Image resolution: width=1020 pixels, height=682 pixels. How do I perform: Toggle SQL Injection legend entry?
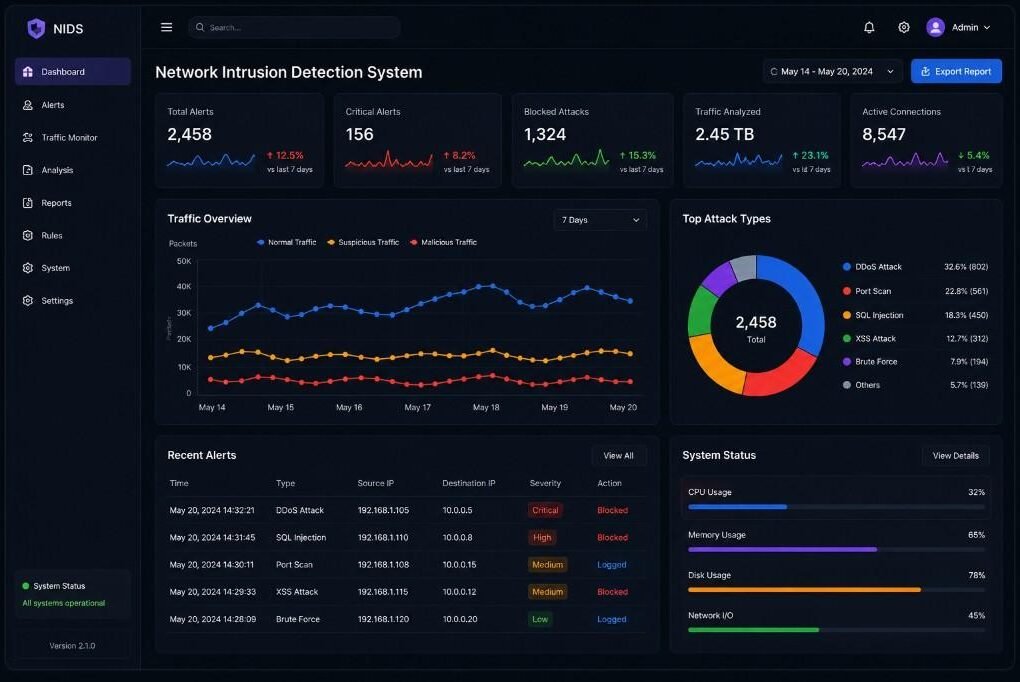coord(873,315)
